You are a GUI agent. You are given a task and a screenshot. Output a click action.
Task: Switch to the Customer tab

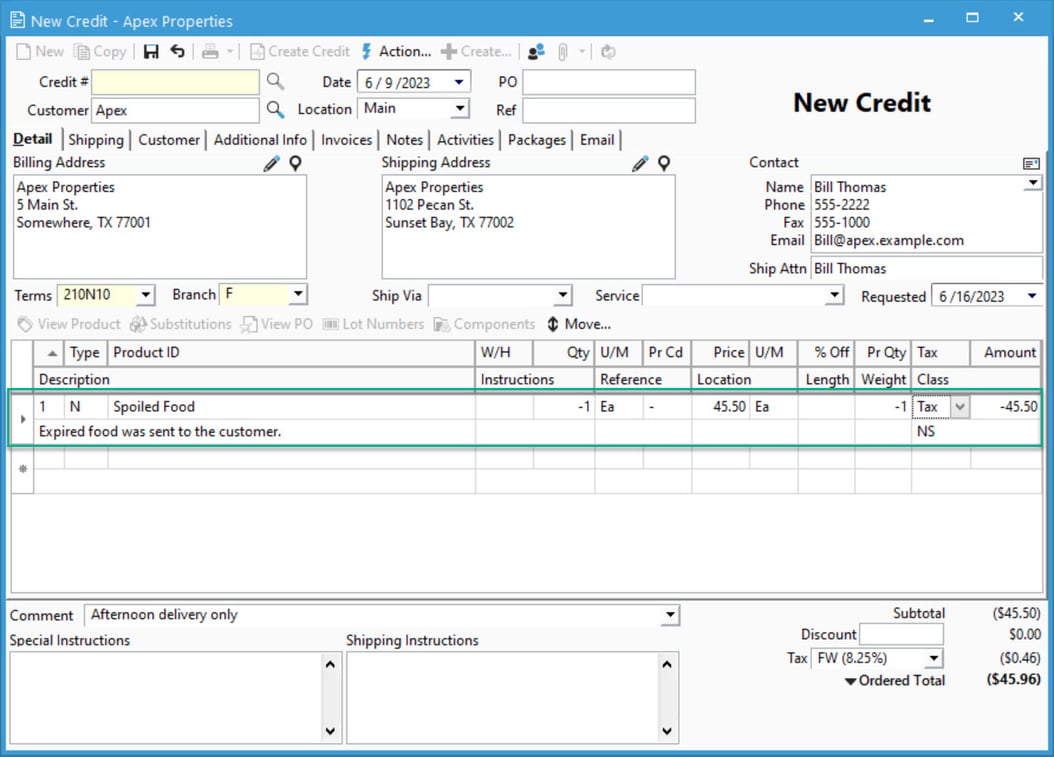pyautogui.click(x=169, y=140)
